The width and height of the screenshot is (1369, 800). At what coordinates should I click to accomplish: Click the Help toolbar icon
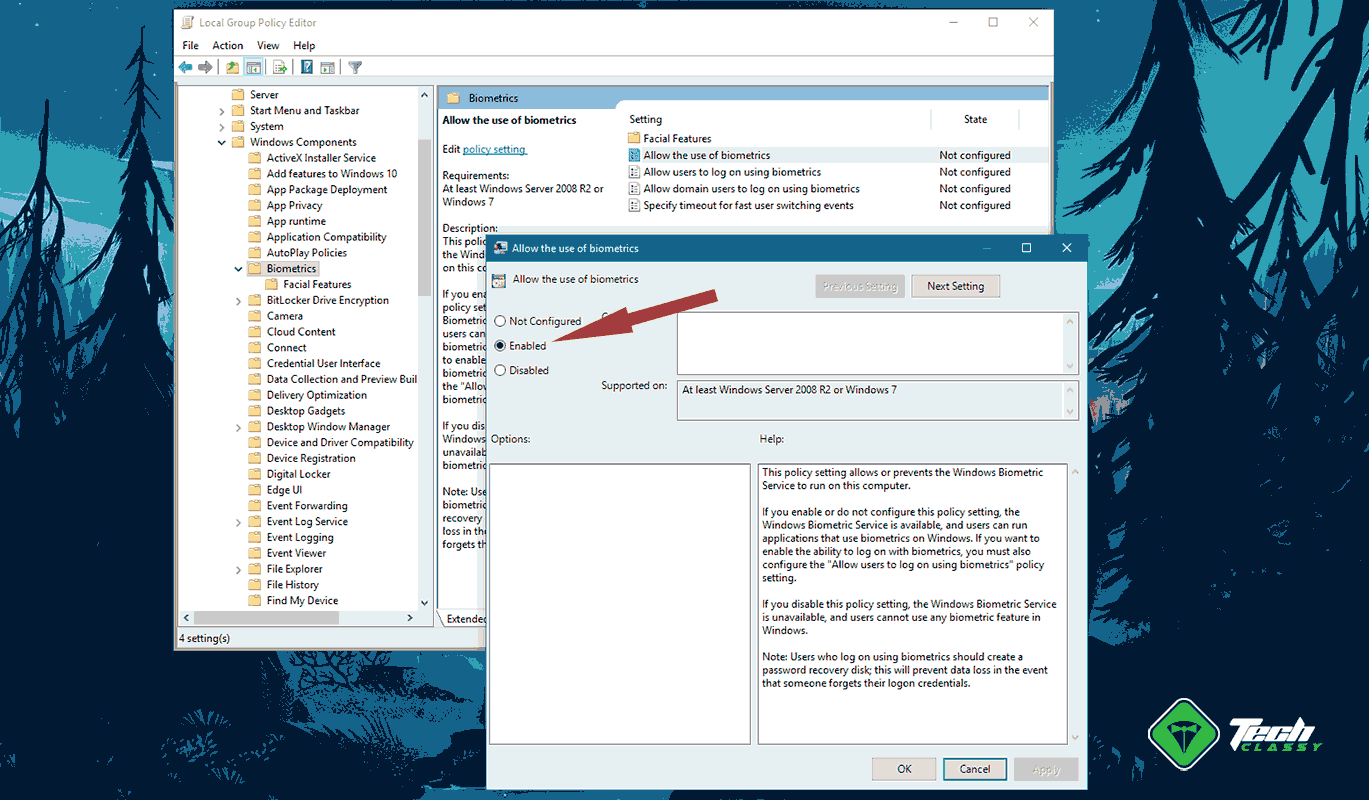(306, 67)
